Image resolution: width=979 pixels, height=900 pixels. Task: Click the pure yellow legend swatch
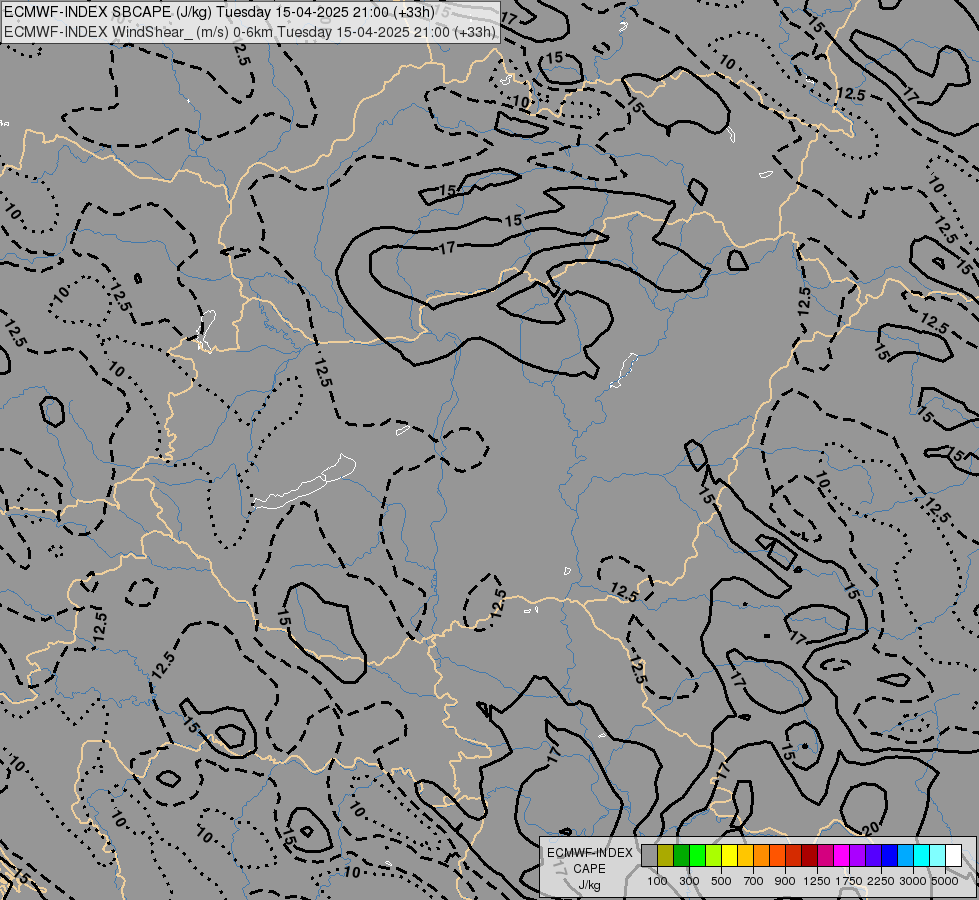pos(730,856)
